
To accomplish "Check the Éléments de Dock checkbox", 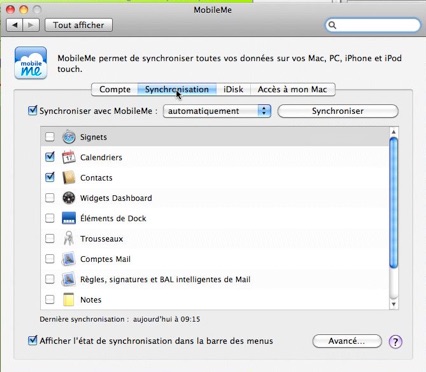I will click(x=50, y=218).
